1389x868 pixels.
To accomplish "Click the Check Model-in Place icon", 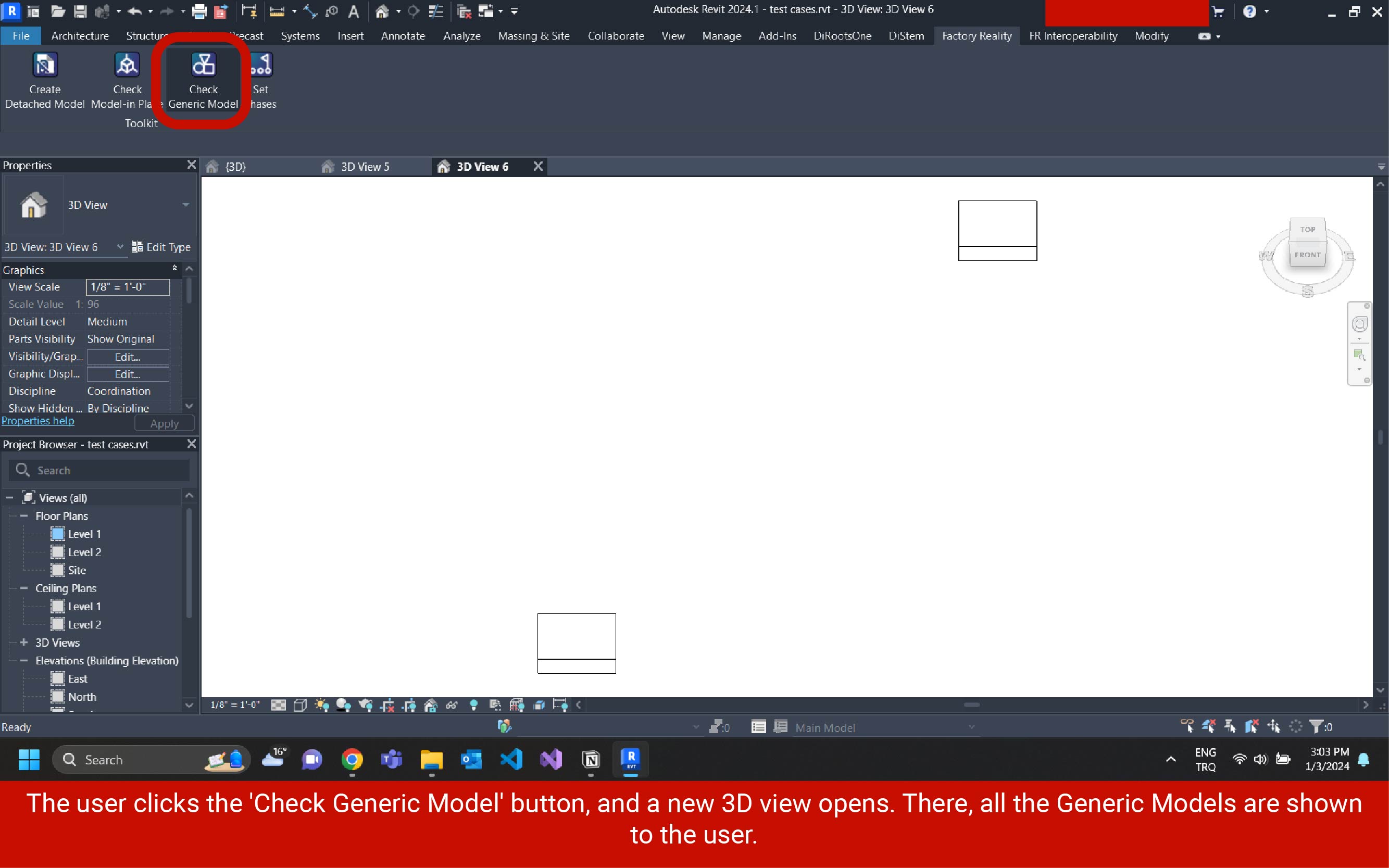I will [x=127, y=65].
